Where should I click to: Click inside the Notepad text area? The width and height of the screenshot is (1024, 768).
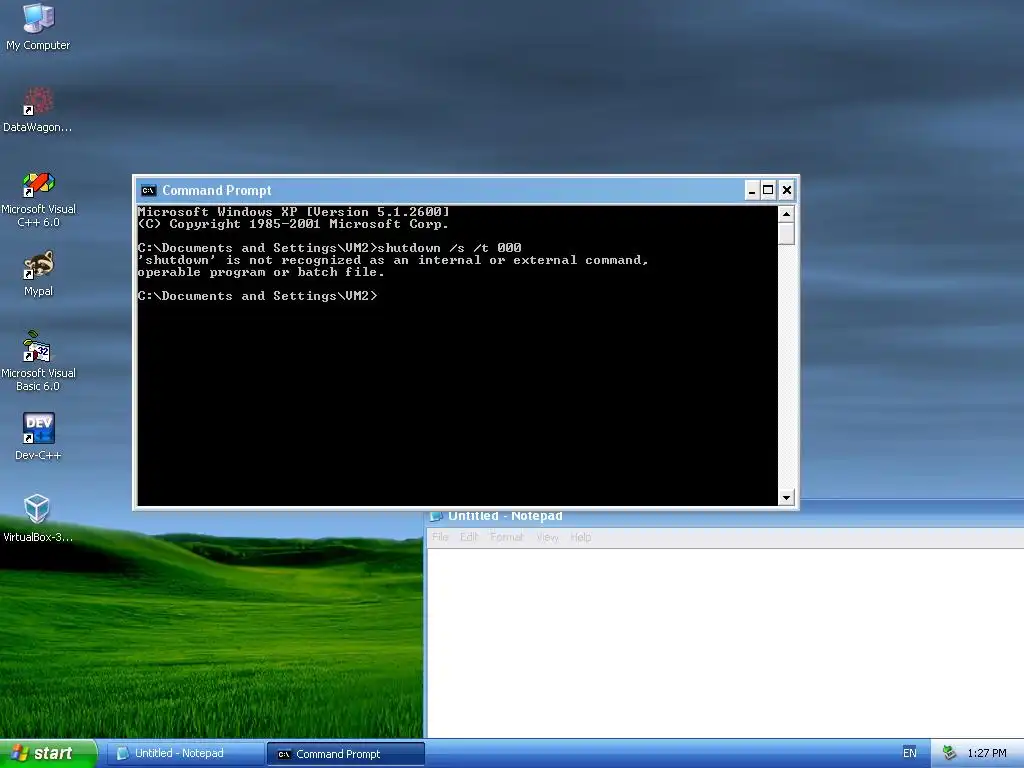725,643
